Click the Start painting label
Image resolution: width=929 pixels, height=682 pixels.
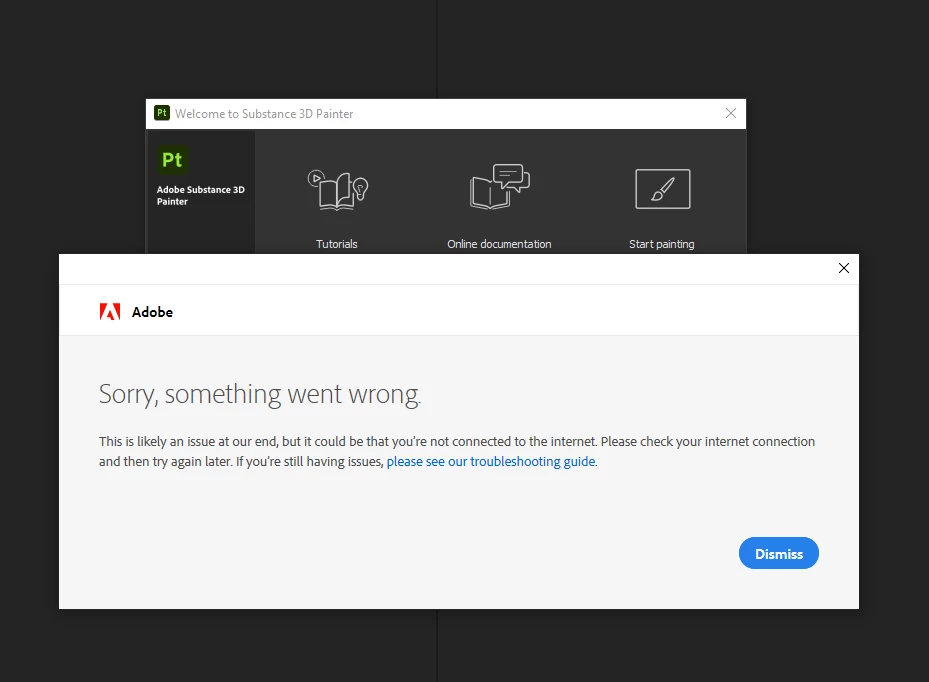pos(662,244)
